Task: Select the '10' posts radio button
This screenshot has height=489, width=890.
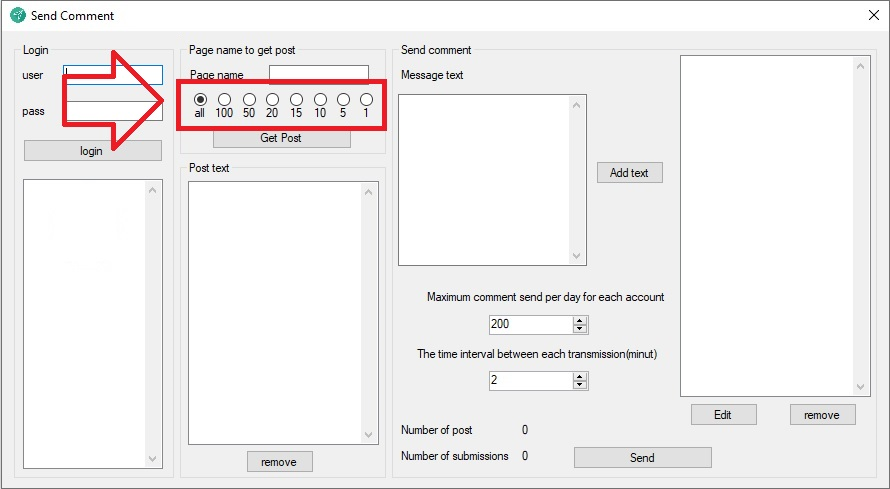Action: 320,99
